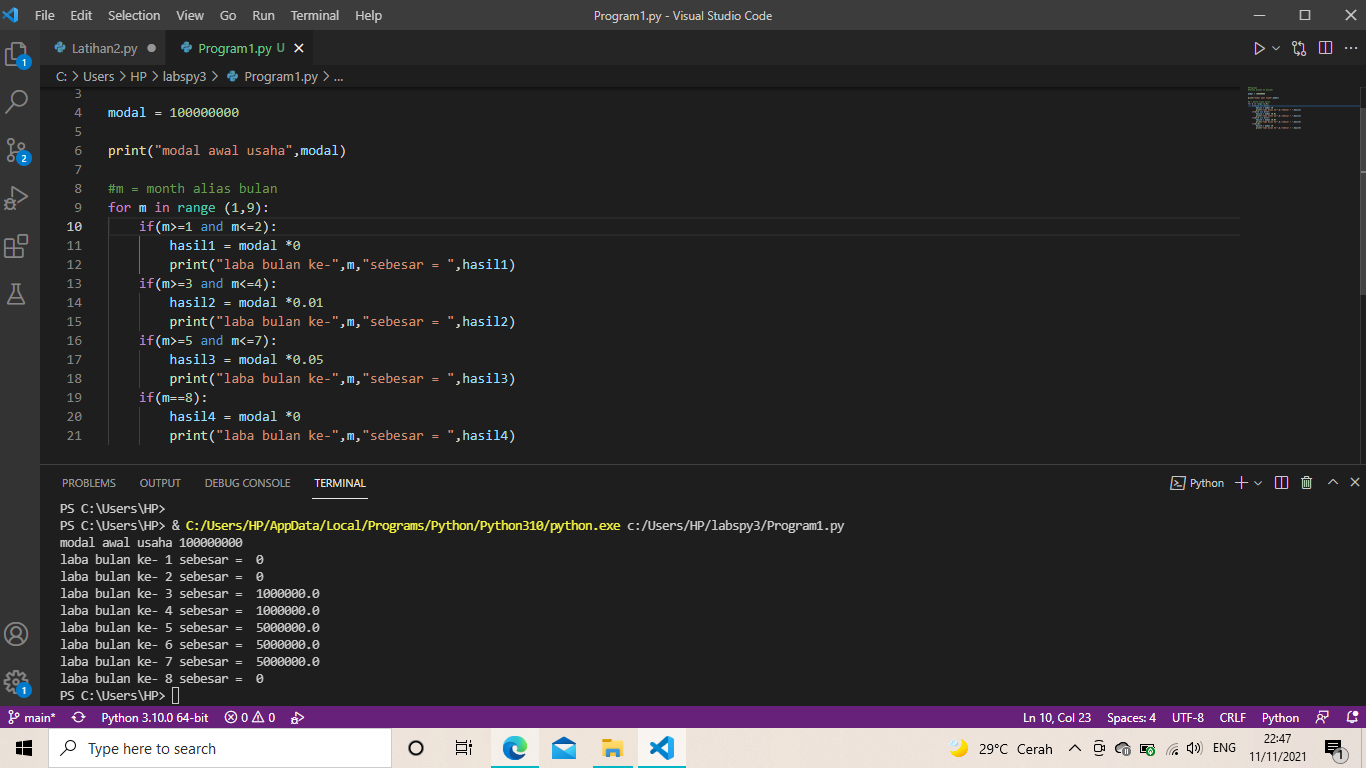Click the Windows taskbar search box
Viewport: 1366px width, 768px height.
point(220,748)
